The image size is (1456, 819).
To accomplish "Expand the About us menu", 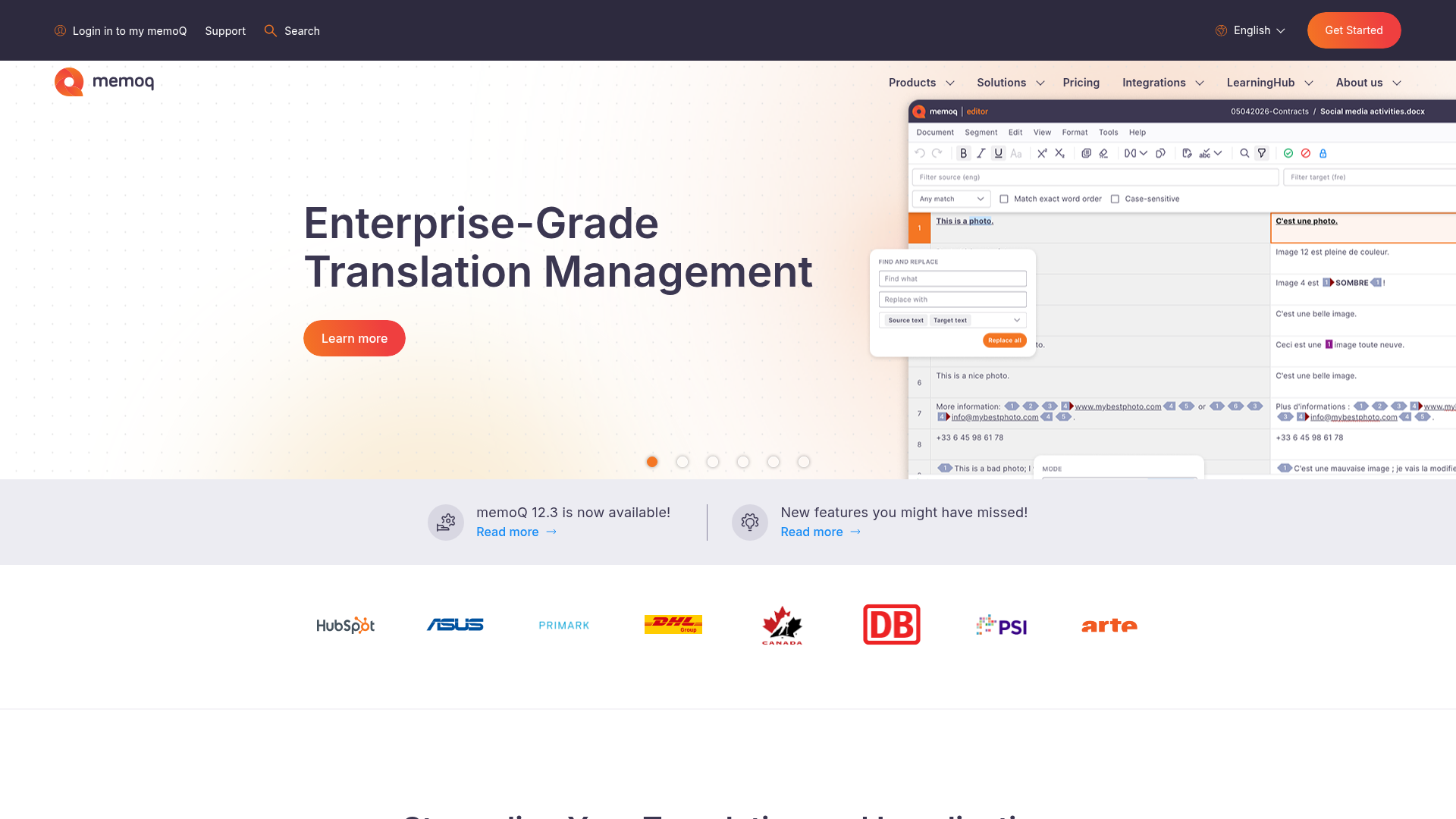I will pos(1368,83).
